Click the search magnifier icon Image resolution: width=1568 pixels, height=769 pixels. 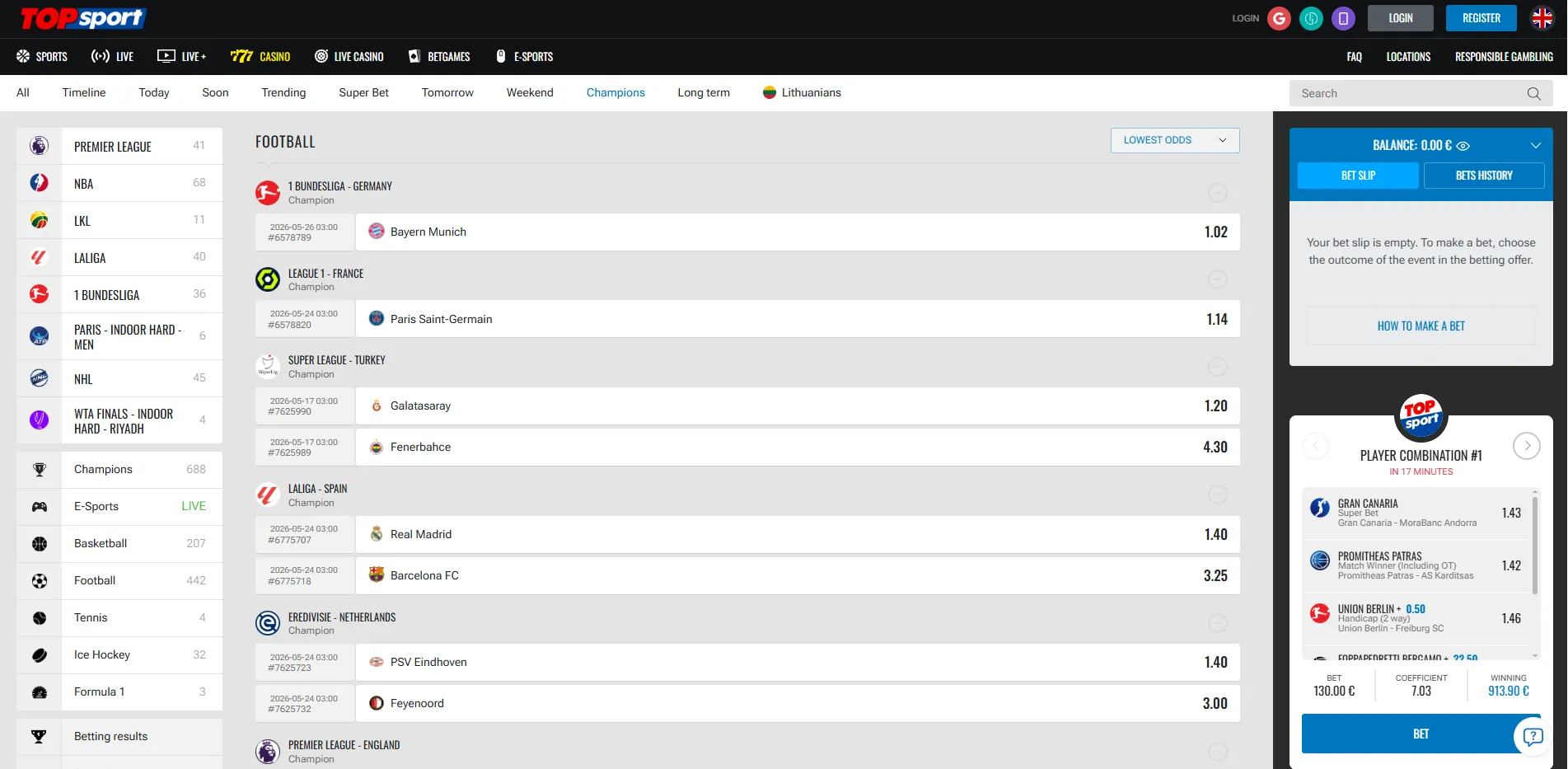(x=1533, y=93)
